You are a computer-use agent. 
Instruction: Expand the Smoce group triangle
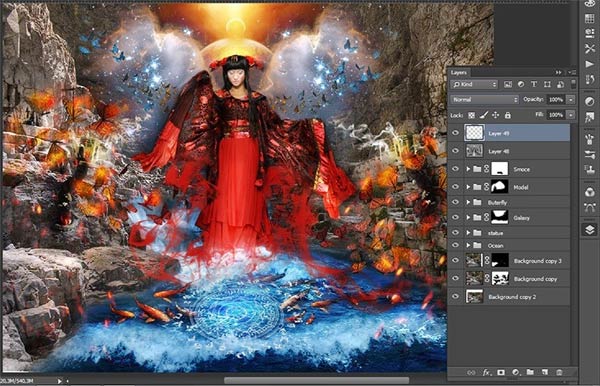(468, 169)
